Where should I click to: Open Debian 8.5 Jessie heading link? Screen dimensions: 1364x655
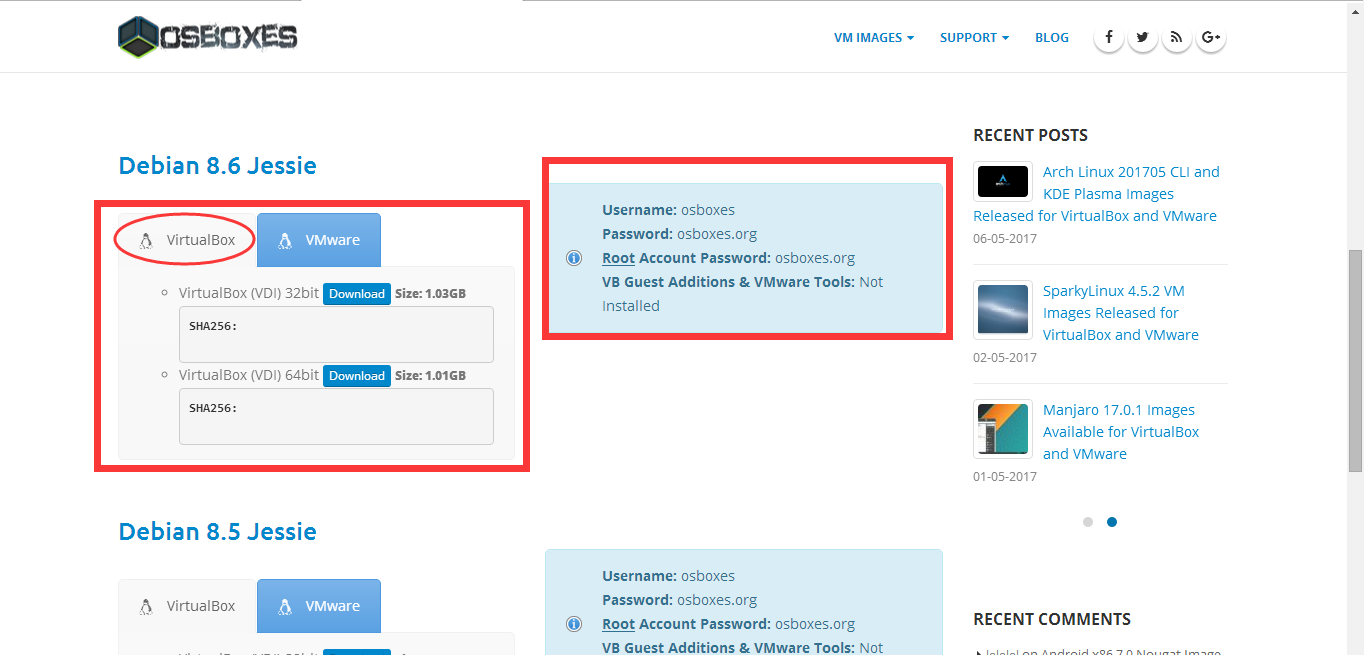coord(217,532)
